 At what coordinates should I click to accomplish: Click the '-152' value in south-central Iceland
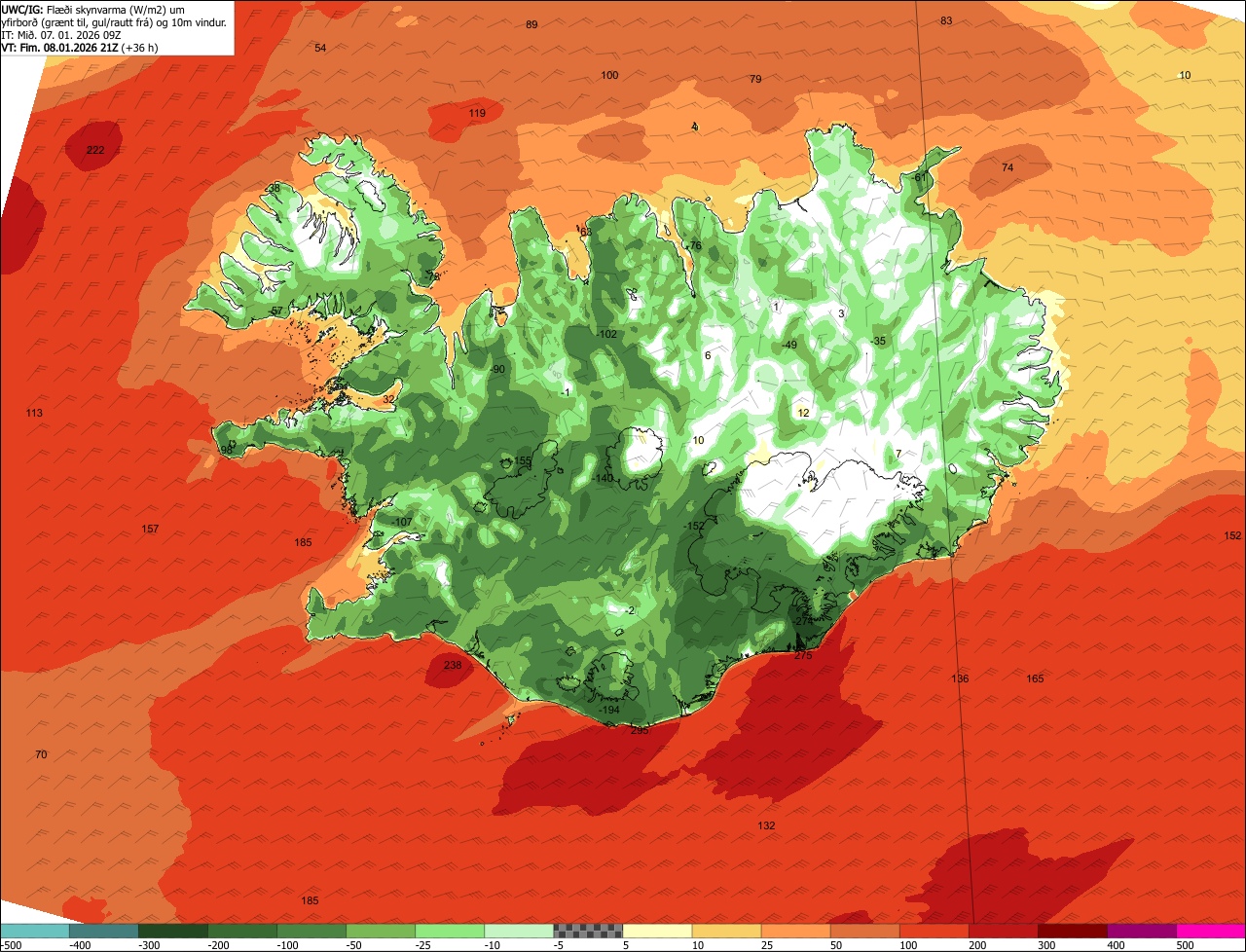pos(694,527)
